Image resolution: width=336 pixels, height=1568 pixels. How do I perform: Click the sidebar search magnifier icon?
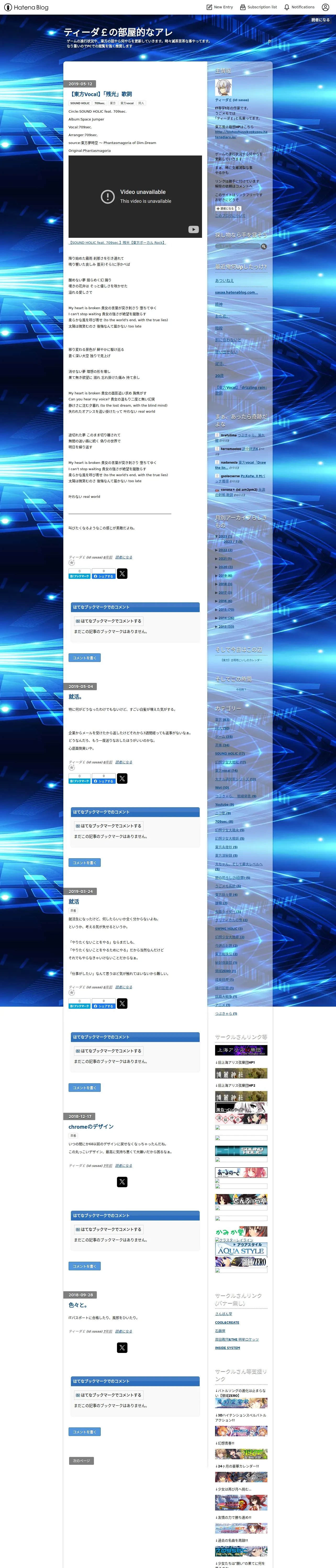tap(264, 246)
